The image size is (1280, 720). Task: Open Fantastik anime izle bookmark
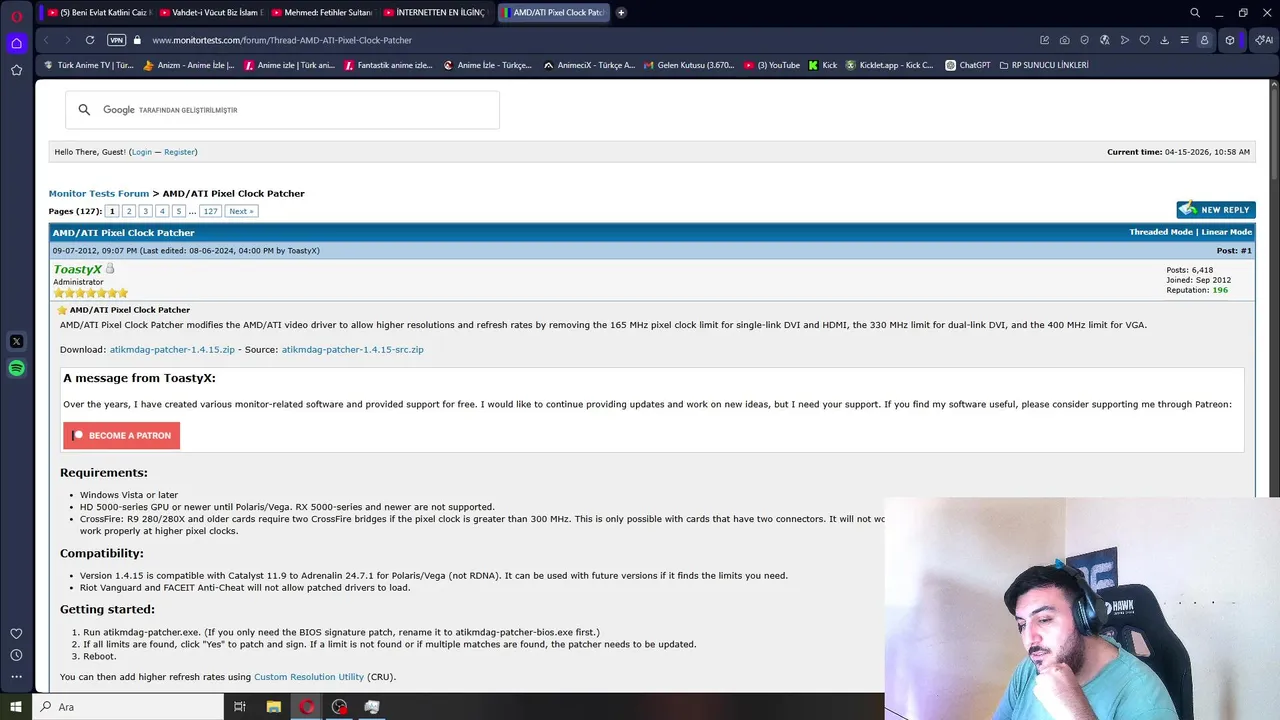(388, 65)
